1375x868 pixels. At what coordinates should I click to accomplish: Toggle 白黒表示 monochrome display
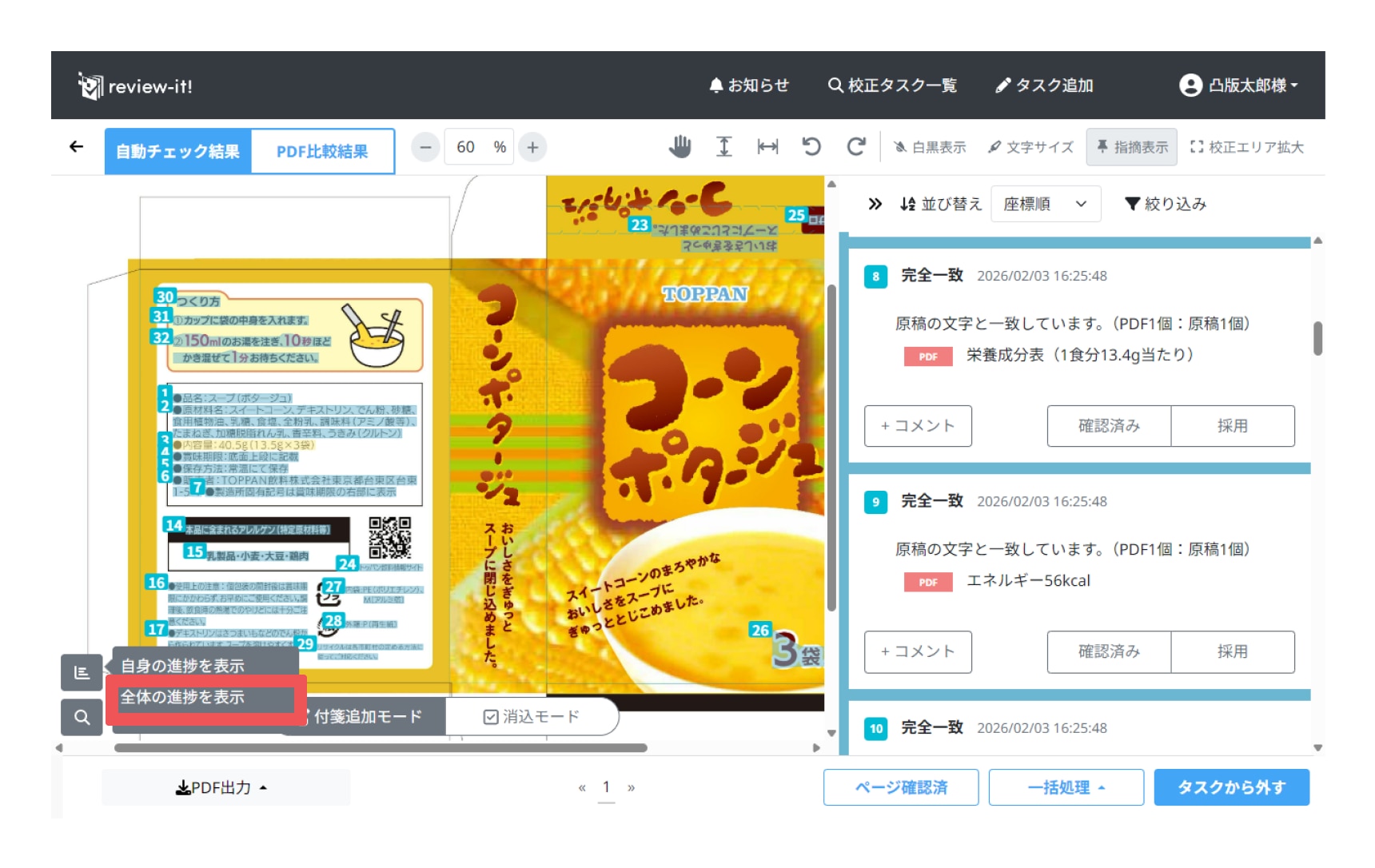coord(930,147)
